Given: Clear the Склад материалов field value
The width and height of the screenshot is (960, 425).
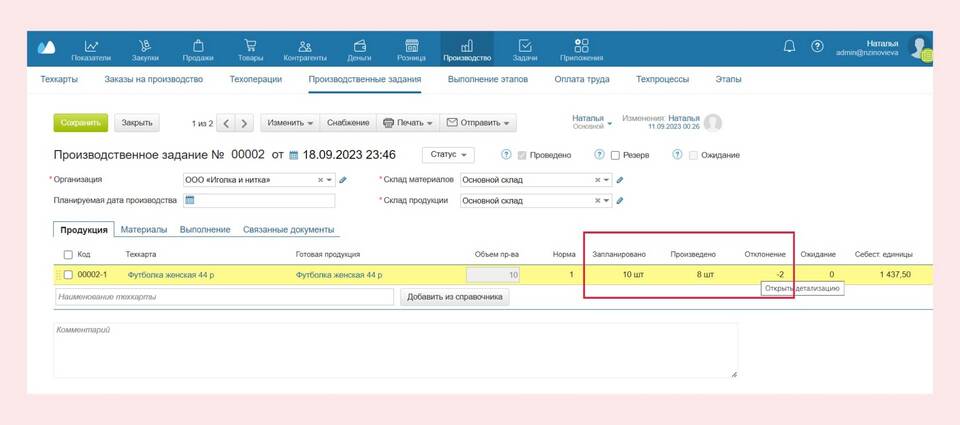Looking at the screenshot, I should coord(598,181).
